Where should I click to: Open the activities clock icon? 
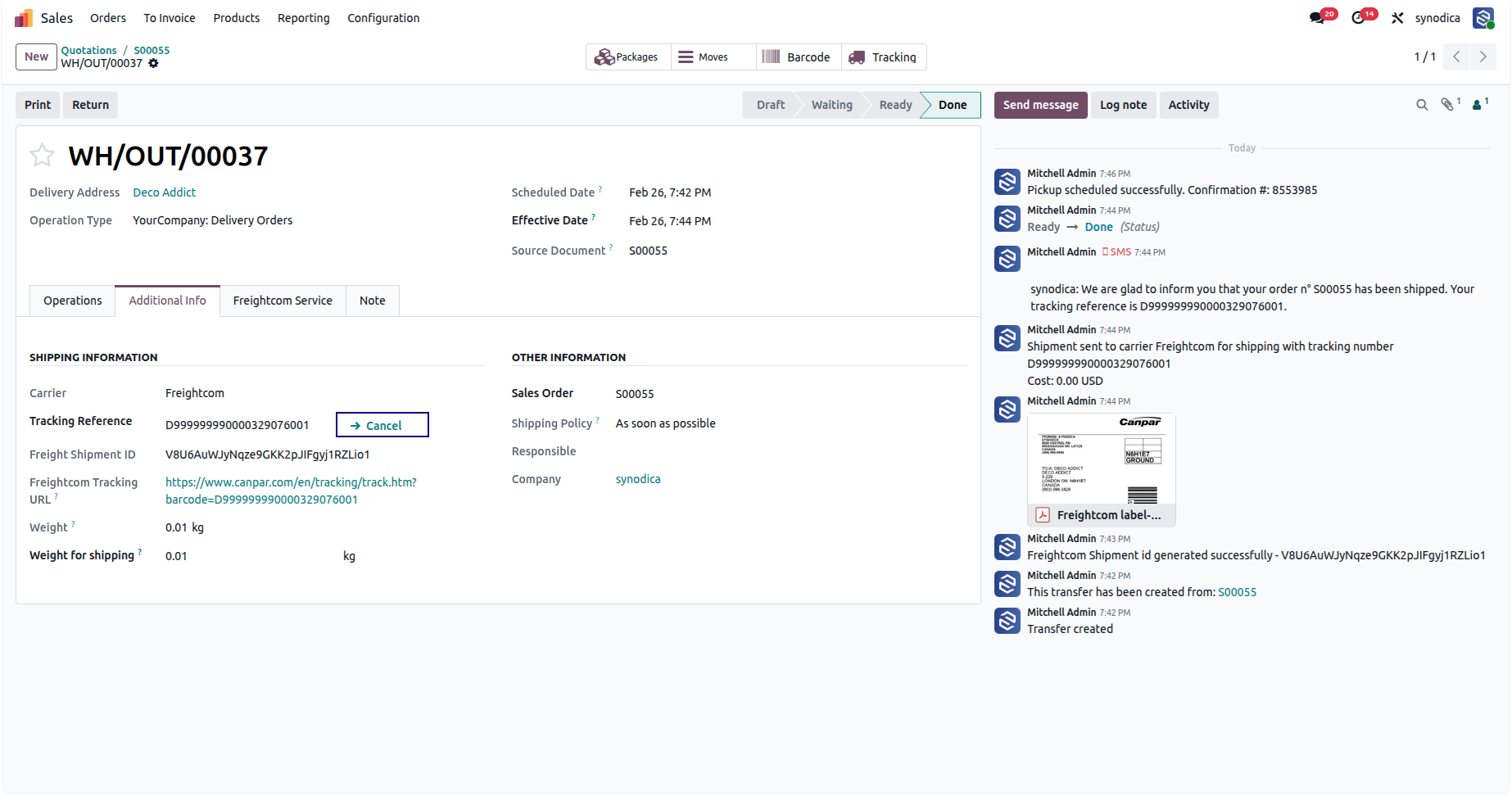(1358, 18)
